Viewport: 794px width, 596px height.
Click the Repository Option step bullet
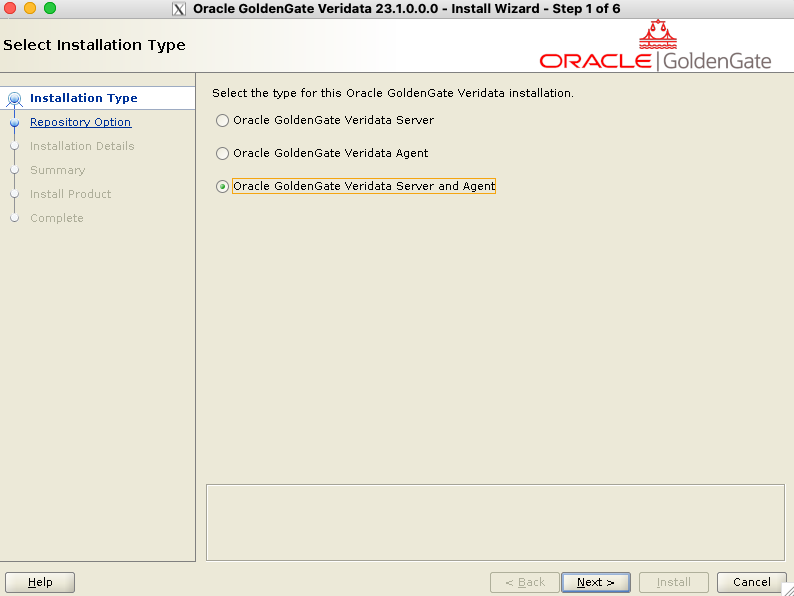coord(14,122)
